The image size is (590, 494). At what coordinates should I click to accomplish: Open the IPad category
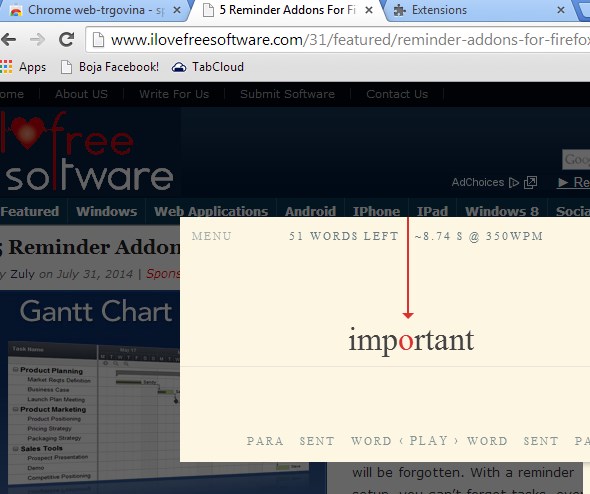pyautogui.click(x=432, y=211)
